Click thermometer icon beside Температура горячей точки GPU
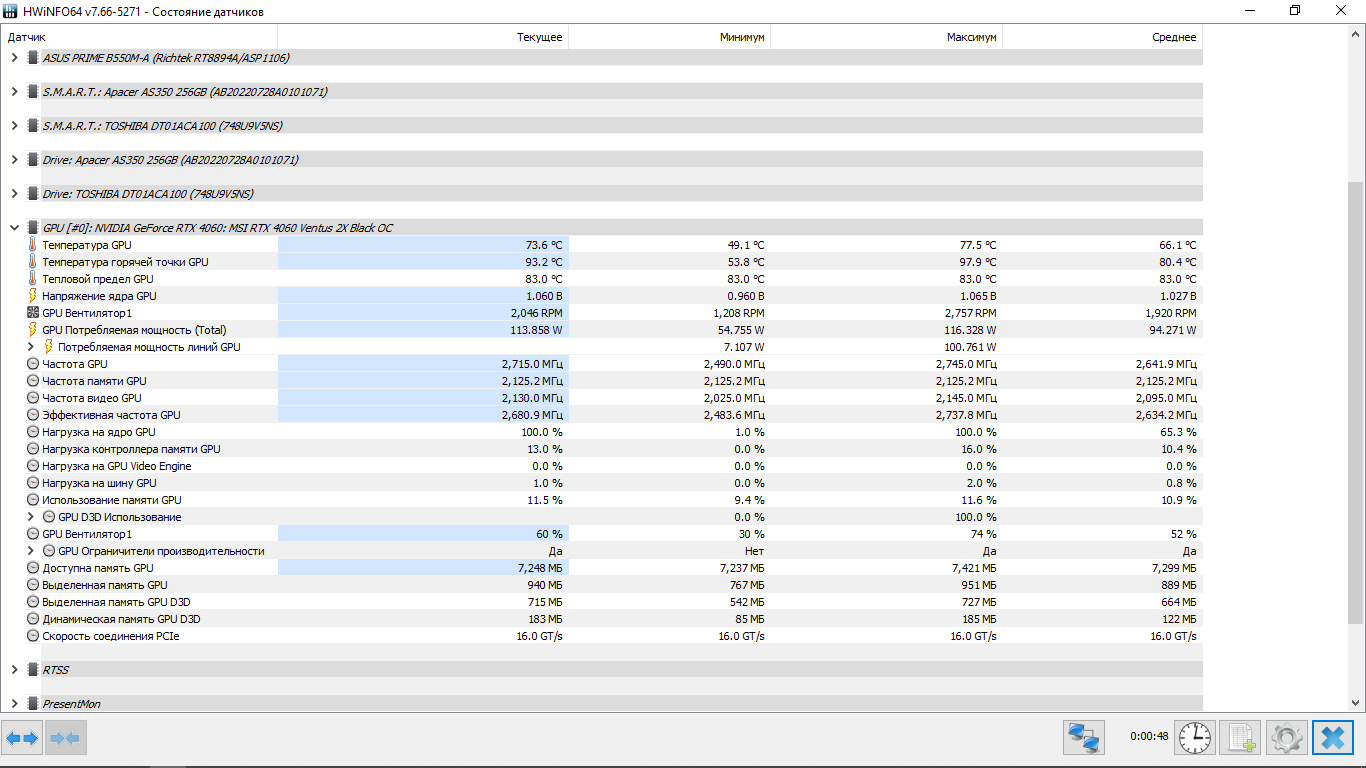Image resolution: width=1366 pixels, height=768 pixels. click(x=32, y=262)
